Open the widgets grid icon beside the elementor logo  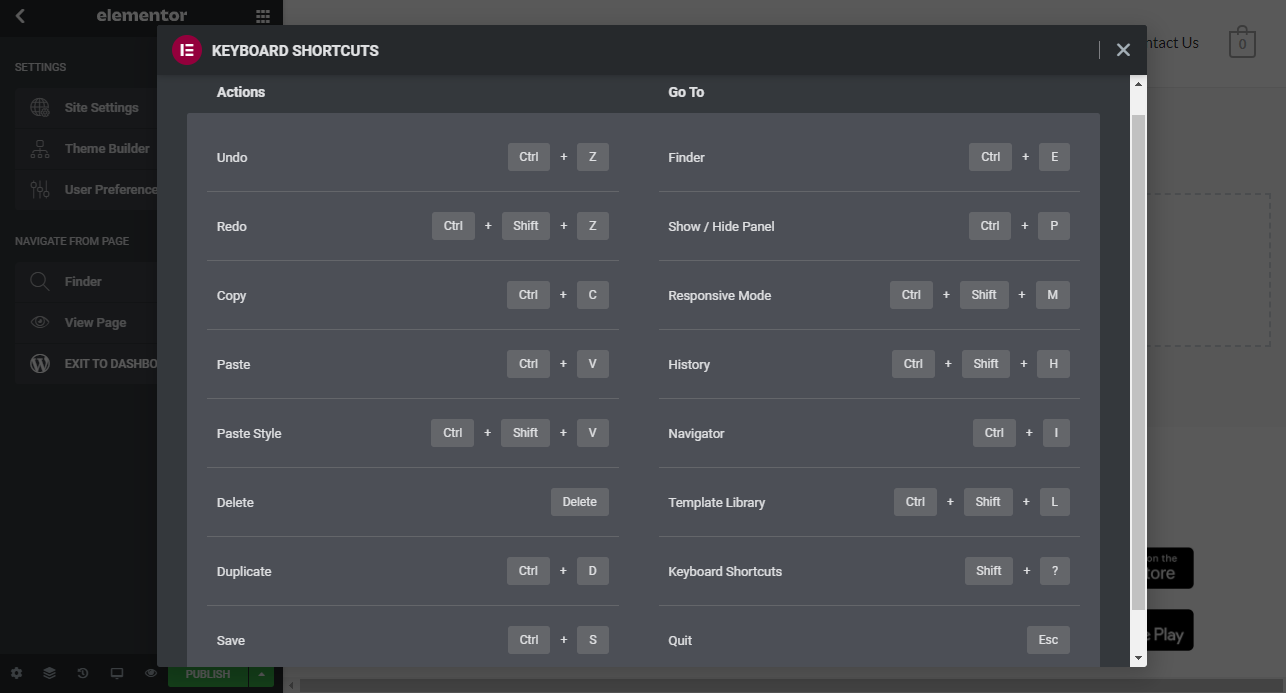pos(262,16)
